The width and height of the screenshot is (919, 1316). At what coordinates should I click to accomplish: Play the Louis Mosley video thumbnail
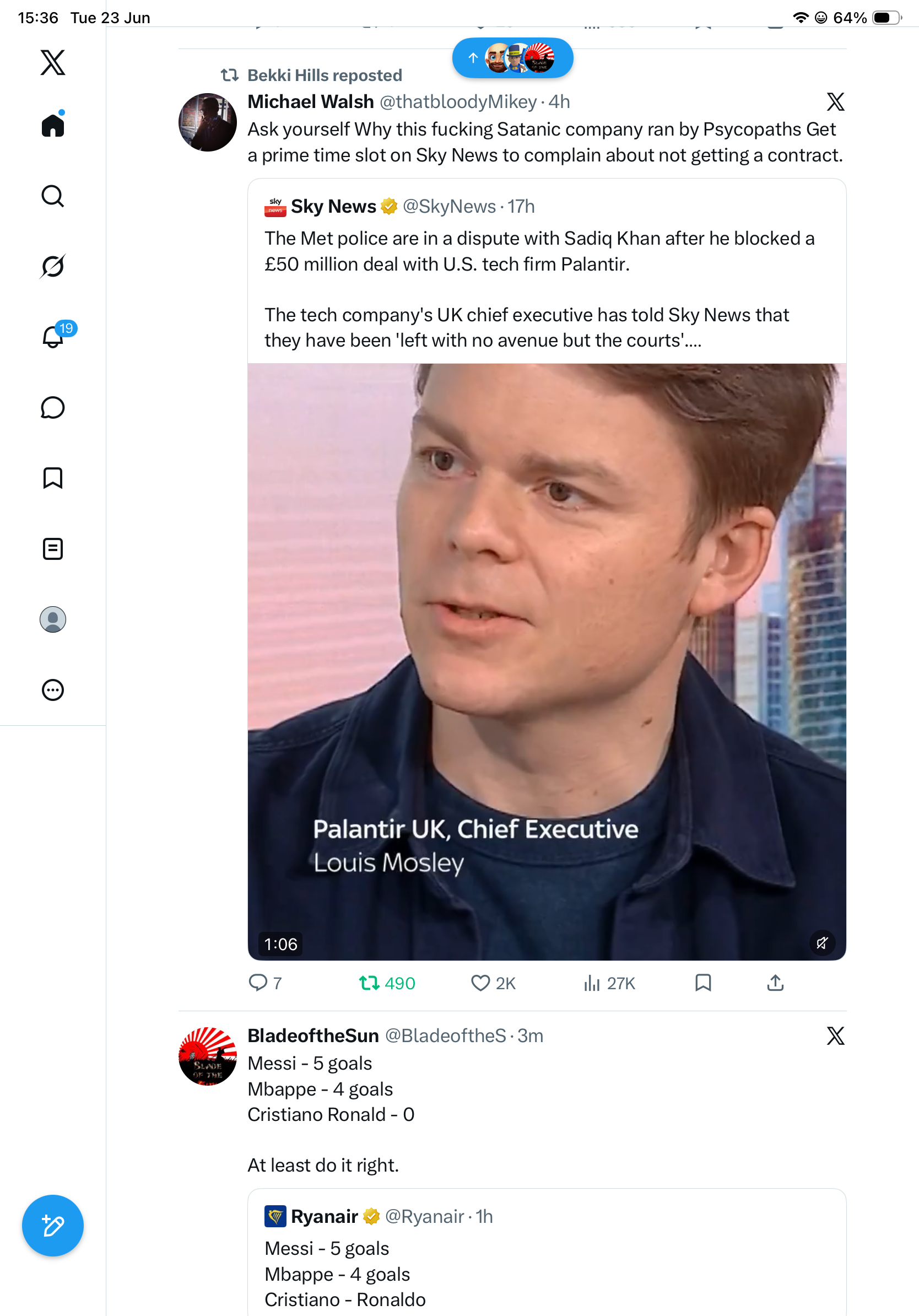547,661
